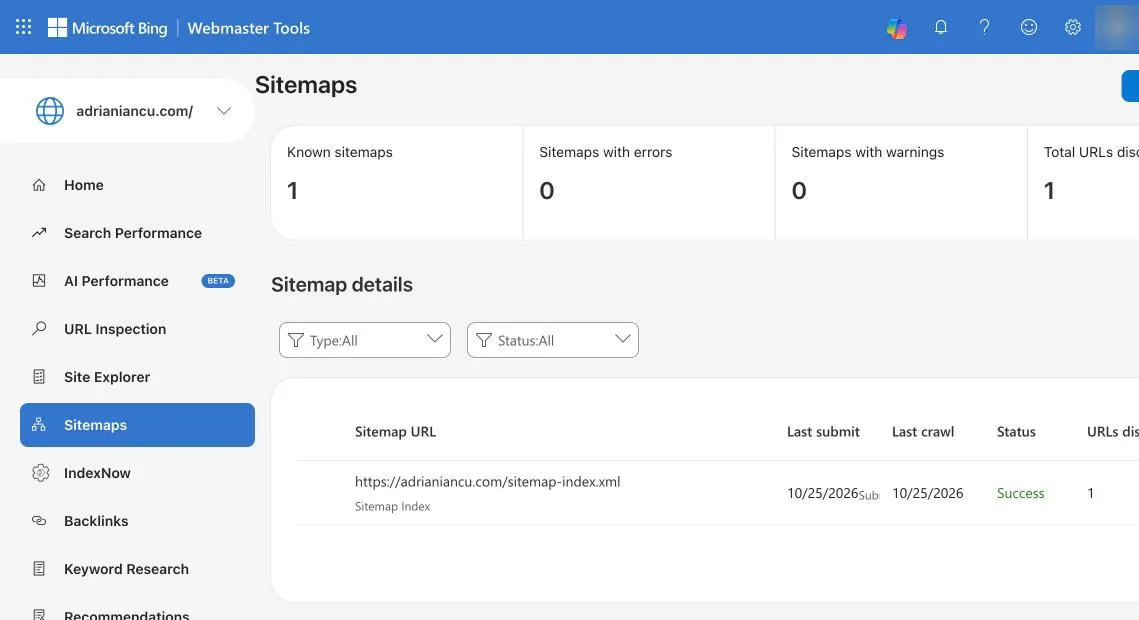Viewport: 1139px width, 620px height.
Task: Click the Sitemap URL column header
Action: [395, 432]
